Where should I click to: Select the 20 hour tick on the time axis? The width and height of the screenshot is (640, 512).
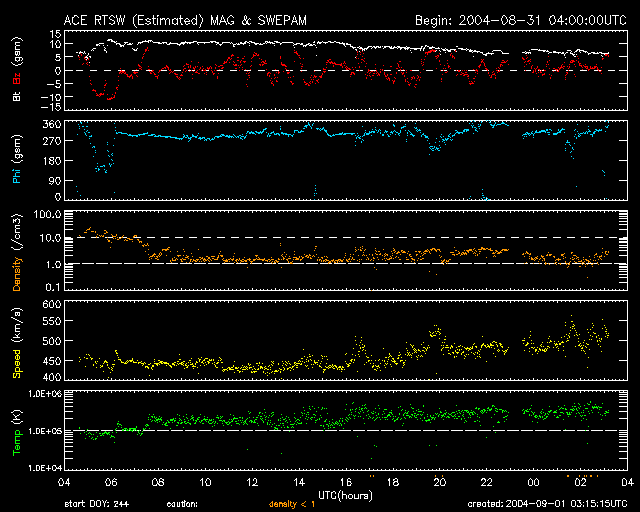[438, 482]
